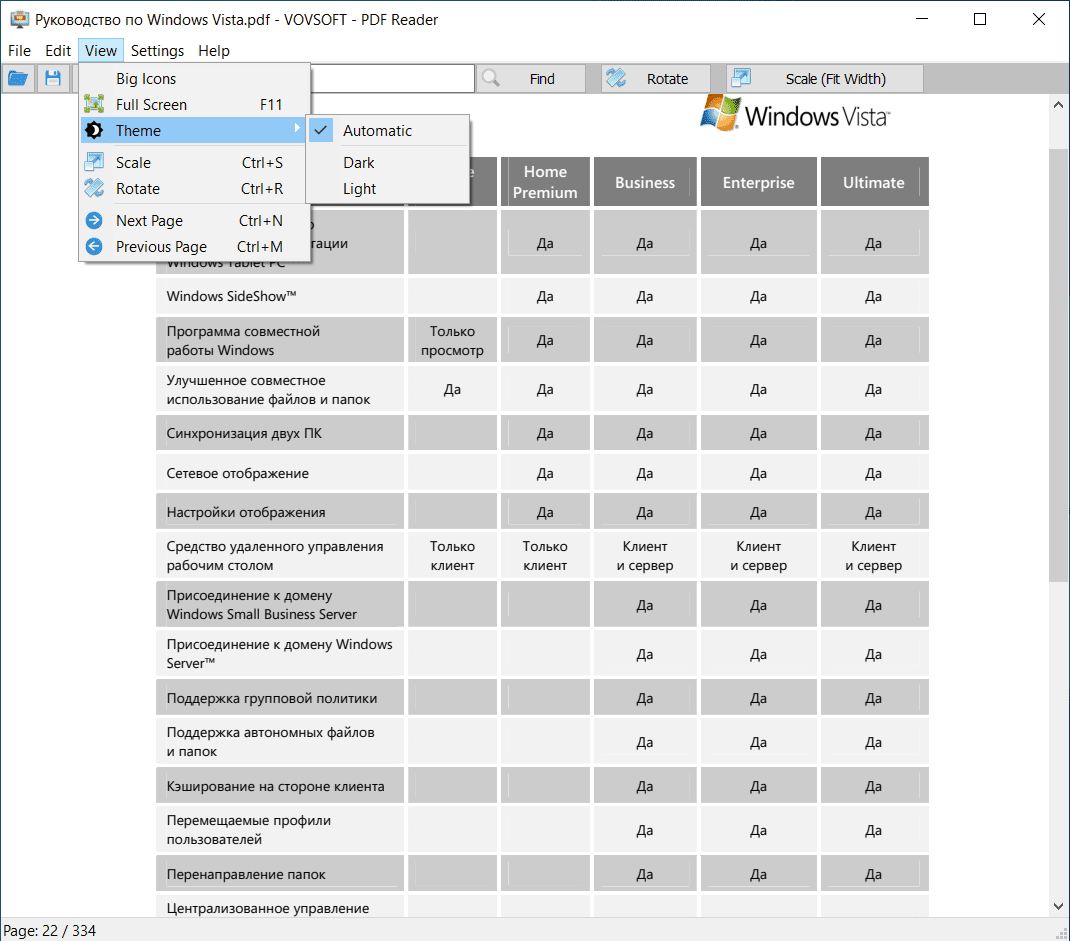1070x941 pixels.
Task: Click the 'Home Premium' column header
Action: [x=545, y=182]
